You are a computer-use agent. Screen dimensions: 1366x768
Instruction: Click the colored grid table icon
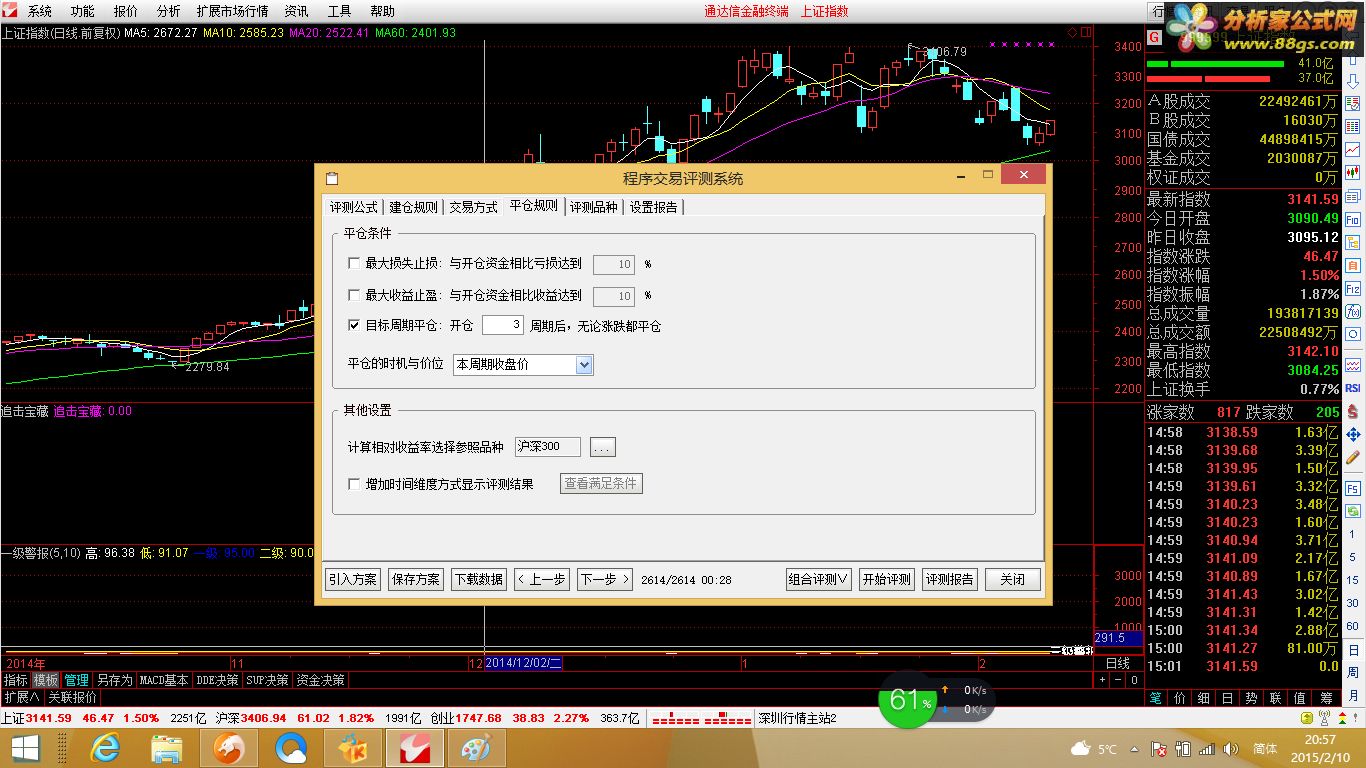1353,126
